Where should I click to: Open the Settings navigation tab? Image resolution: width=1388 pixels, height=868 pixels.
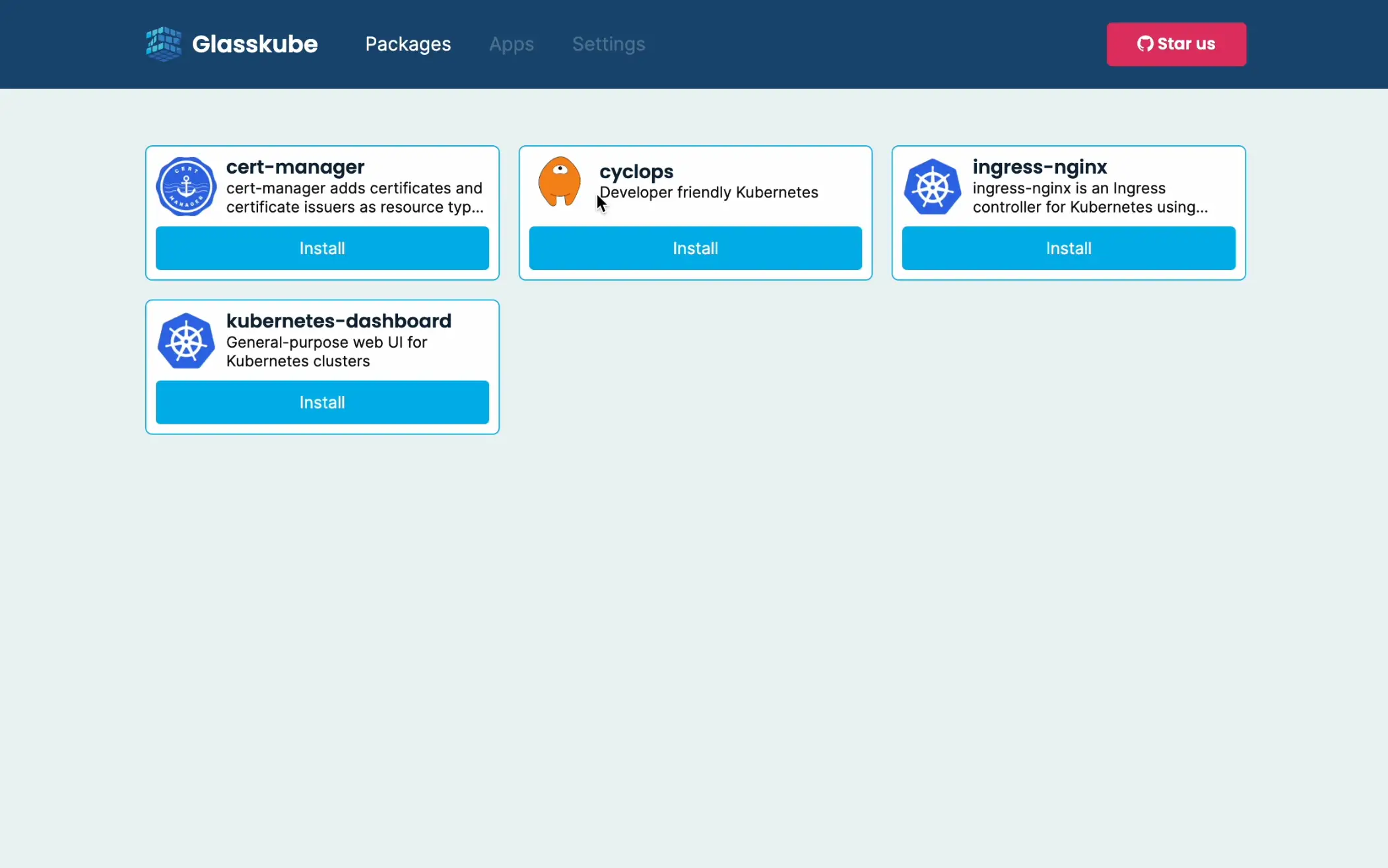(x=609, y=44)
